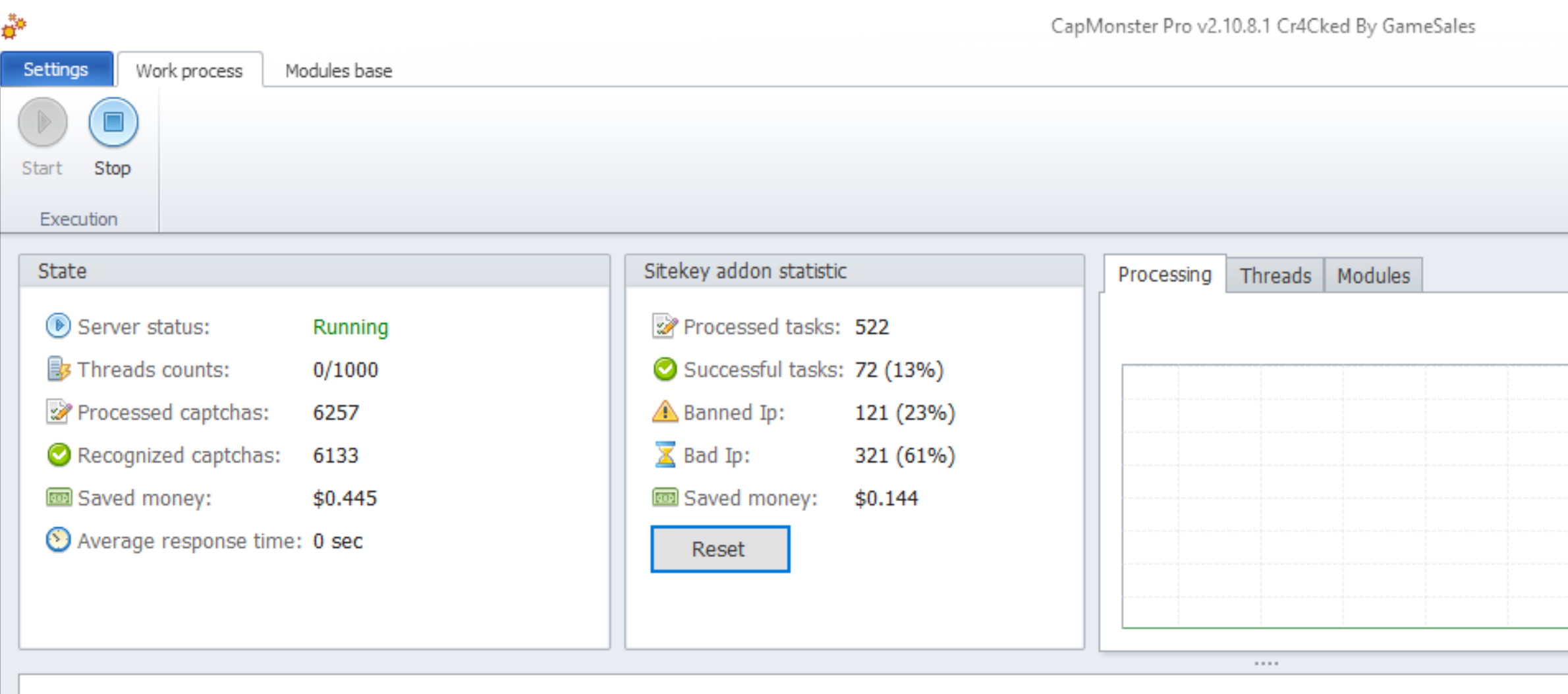1568x694 pixels.
Task: Reset the Sitekey addon statistics
Action: (720, 548)
